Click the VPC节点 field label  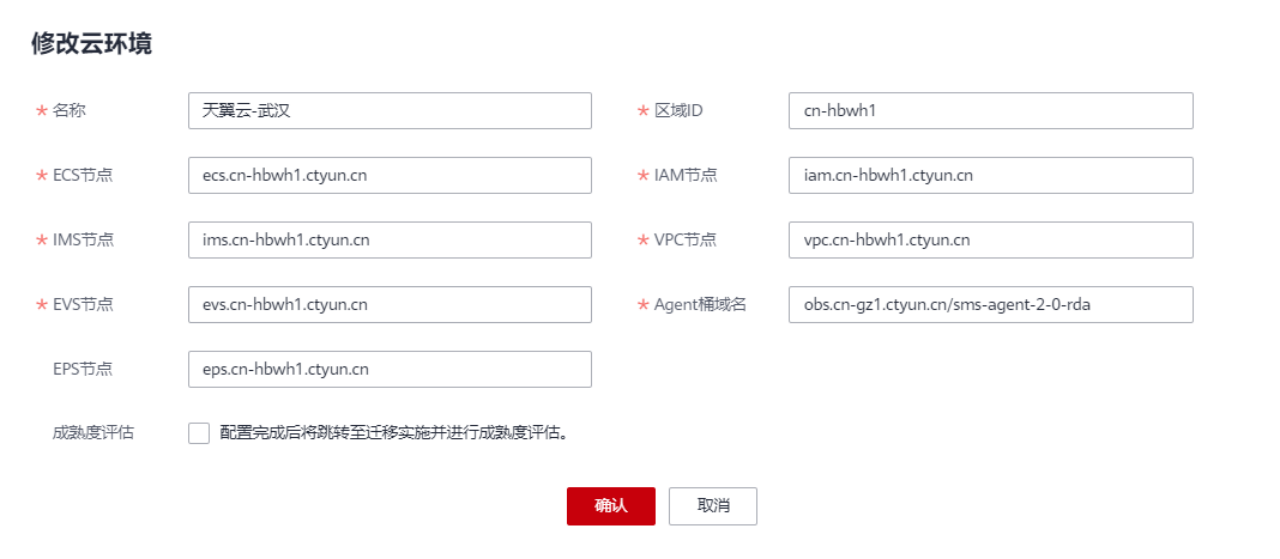[x=685, y=240]
